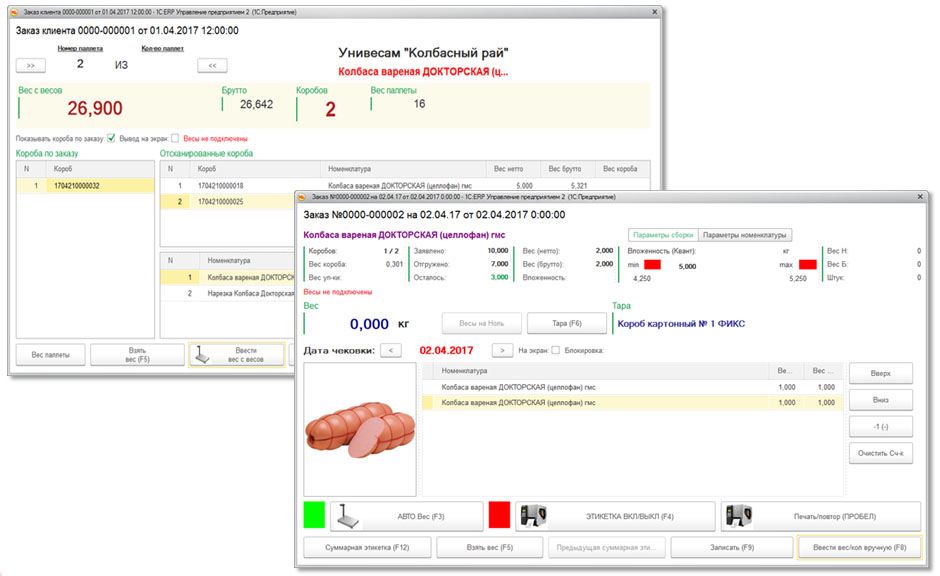Click the printer icon on Печать/повтор (ПРОБЕЛ)
Viewport: 940px width, 576px height.
tap(738, 516)
